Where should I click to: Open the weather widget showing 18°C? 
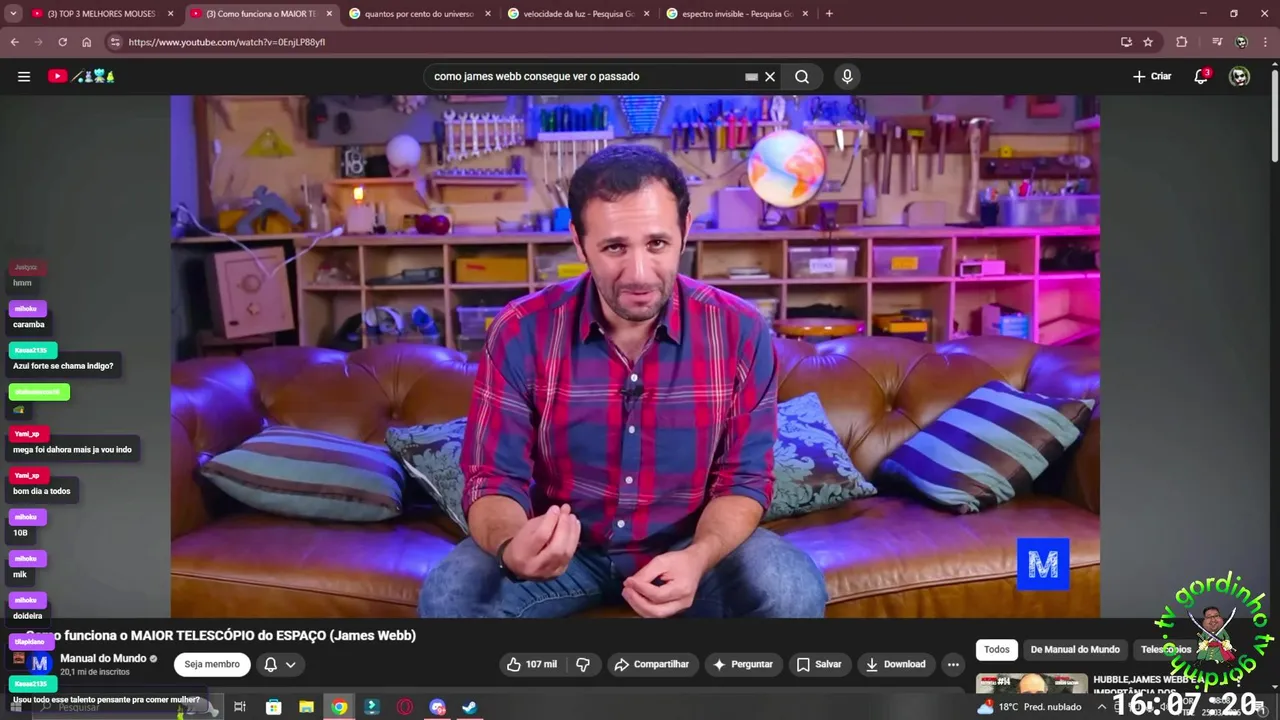pos(1029,707)
